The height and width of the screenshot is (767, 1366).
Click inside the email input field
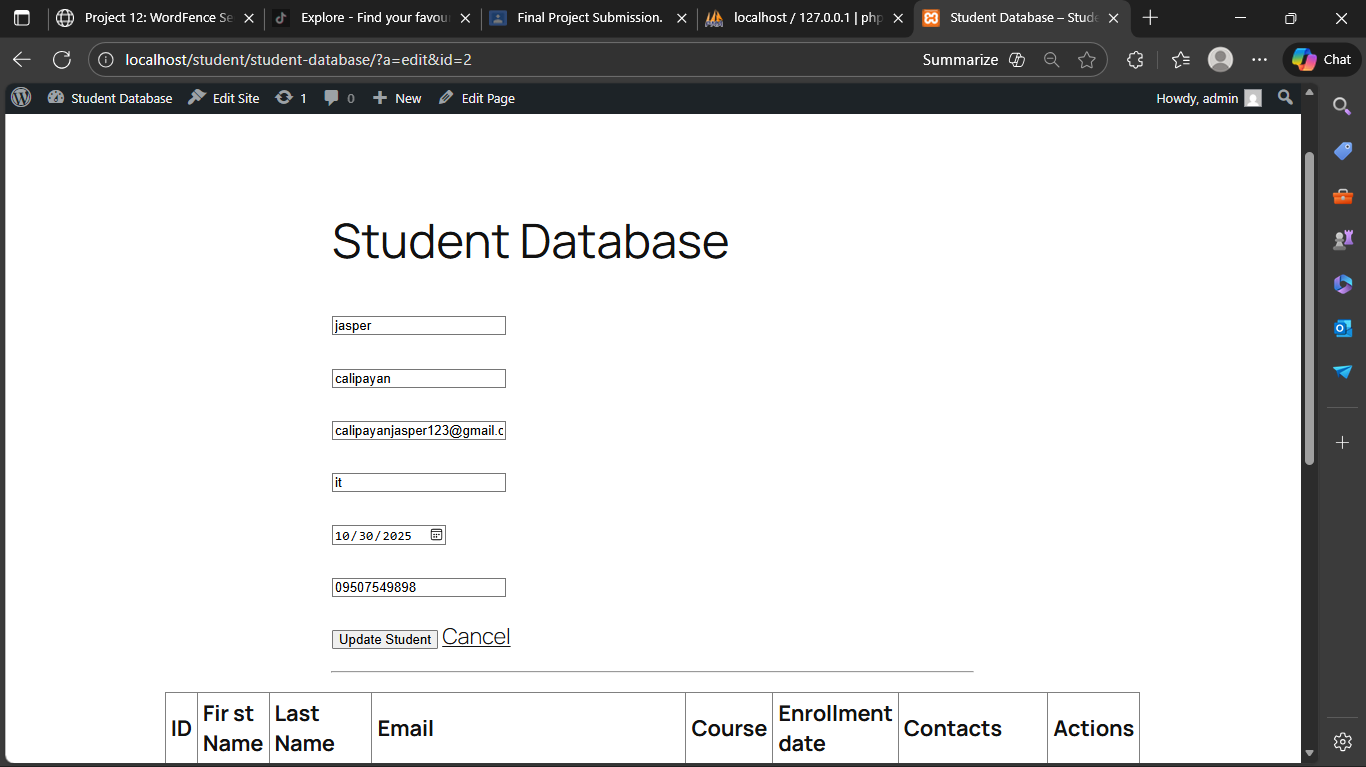coord(418,430)
